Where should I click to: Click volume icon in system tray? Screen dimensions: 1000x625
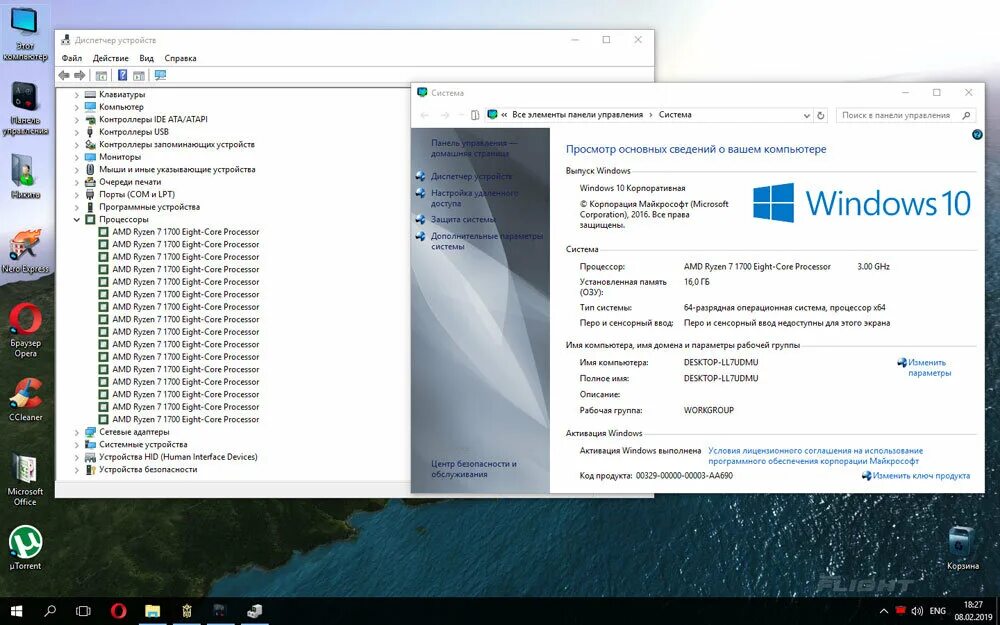(917, 611)
